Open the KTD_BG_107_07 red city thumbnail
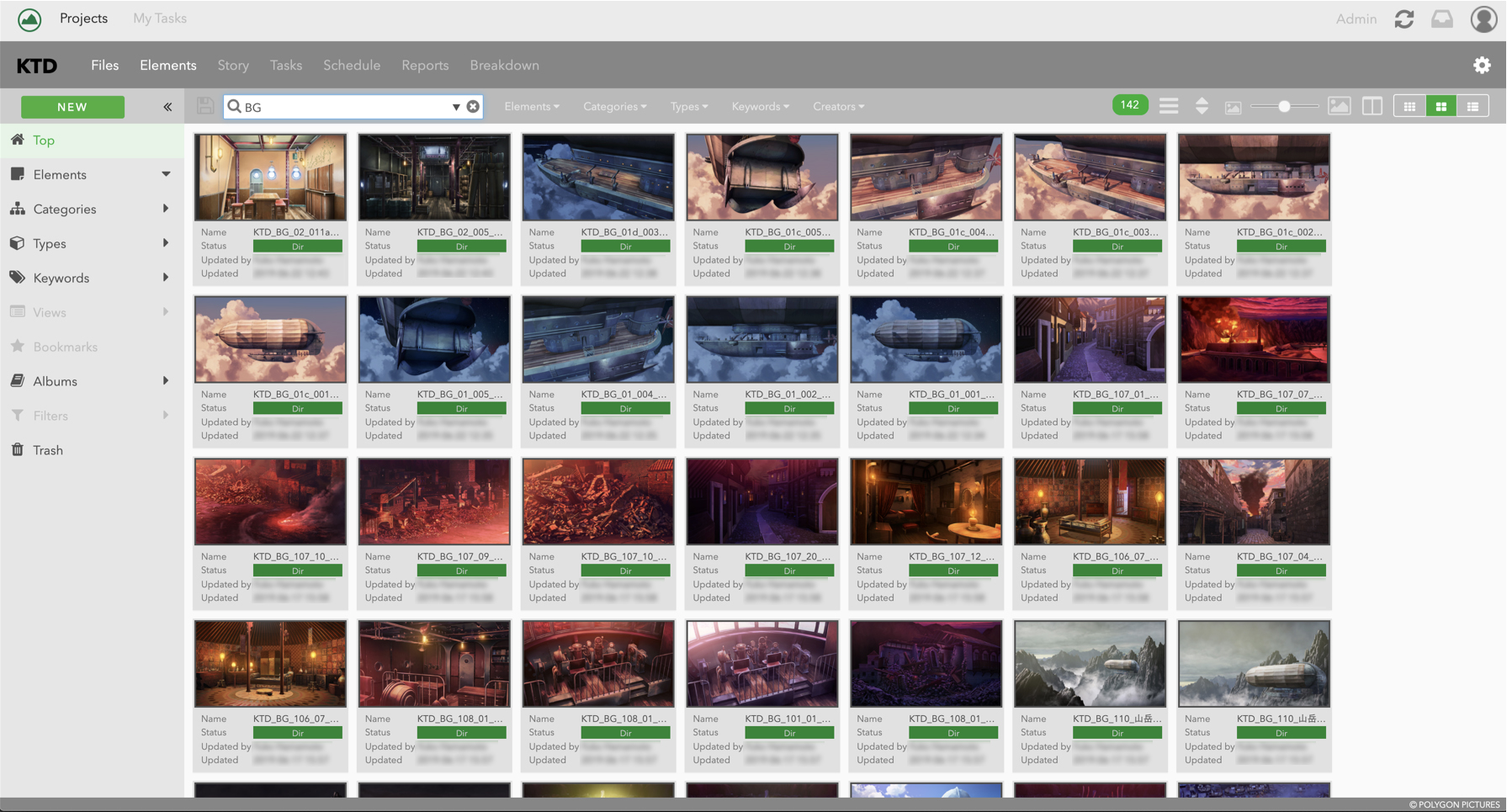This screenshot has height=812, width=1507. tap(1254, 339)
